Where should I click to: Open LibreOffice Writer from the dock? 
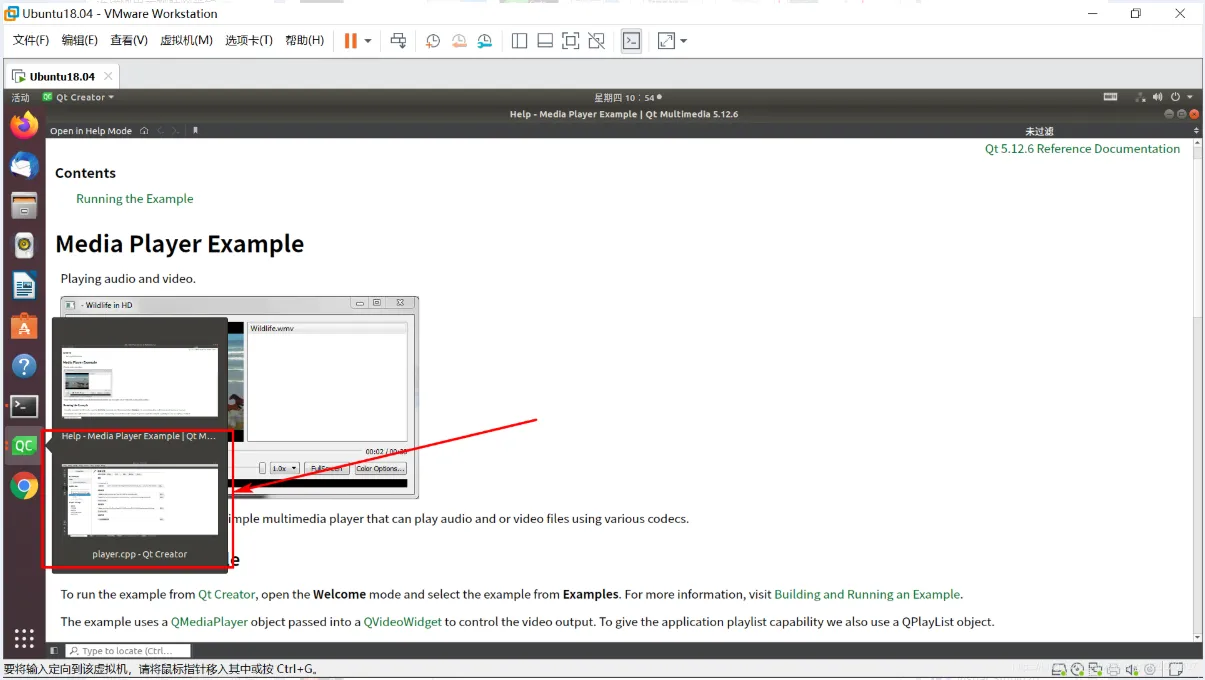pyautogui.click(x=24, y=286)
